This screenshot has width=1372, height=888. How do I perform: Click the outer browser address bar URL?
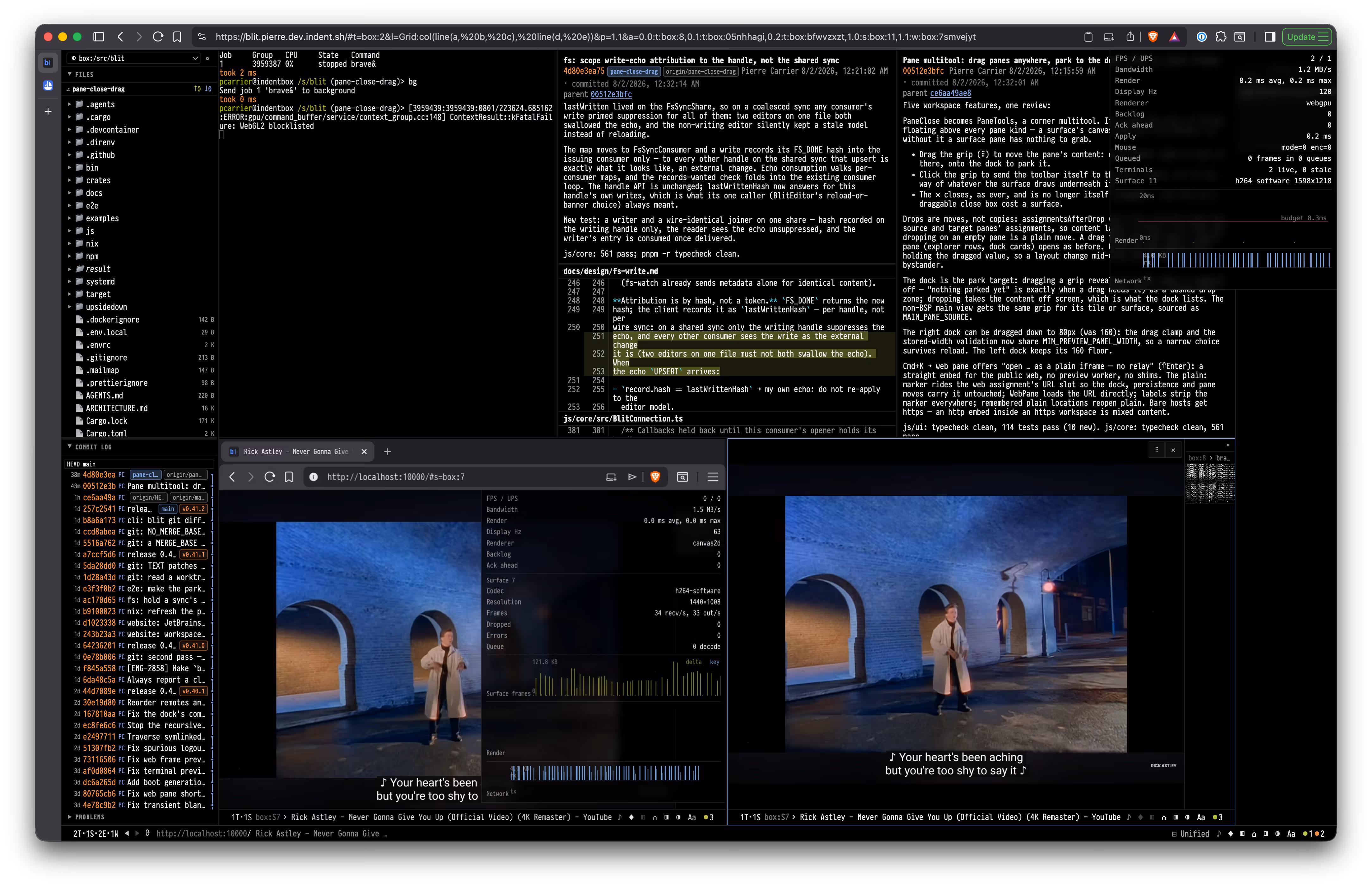point(596,37)
